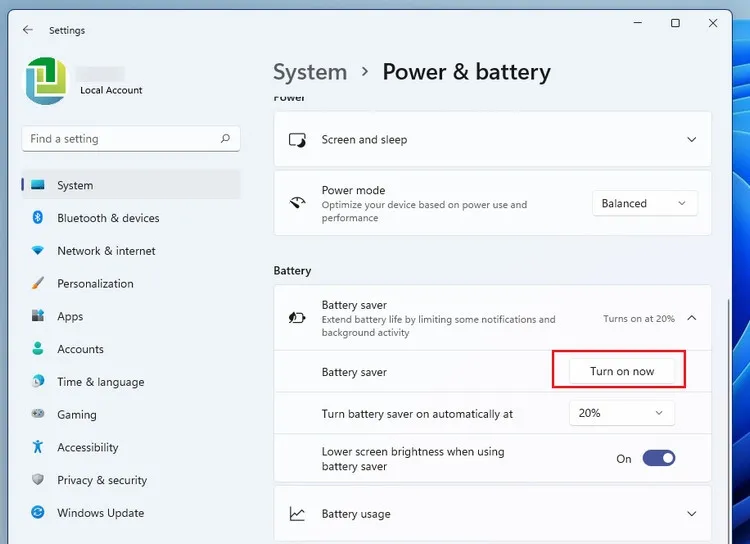Click the Network & internet wifi icon
750x544 pixels.
pyautogui.click(x=38, y=251)
